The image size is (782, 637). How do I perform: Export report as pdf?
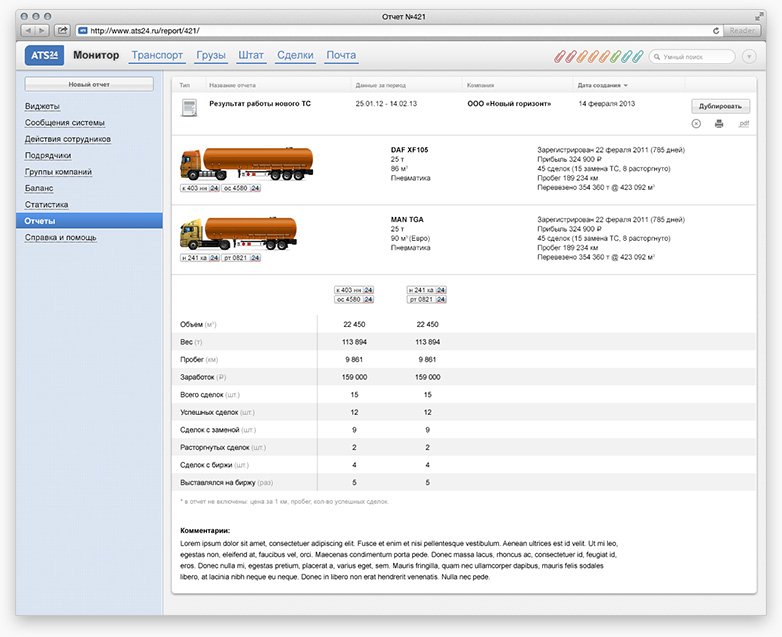coord(744,123)
